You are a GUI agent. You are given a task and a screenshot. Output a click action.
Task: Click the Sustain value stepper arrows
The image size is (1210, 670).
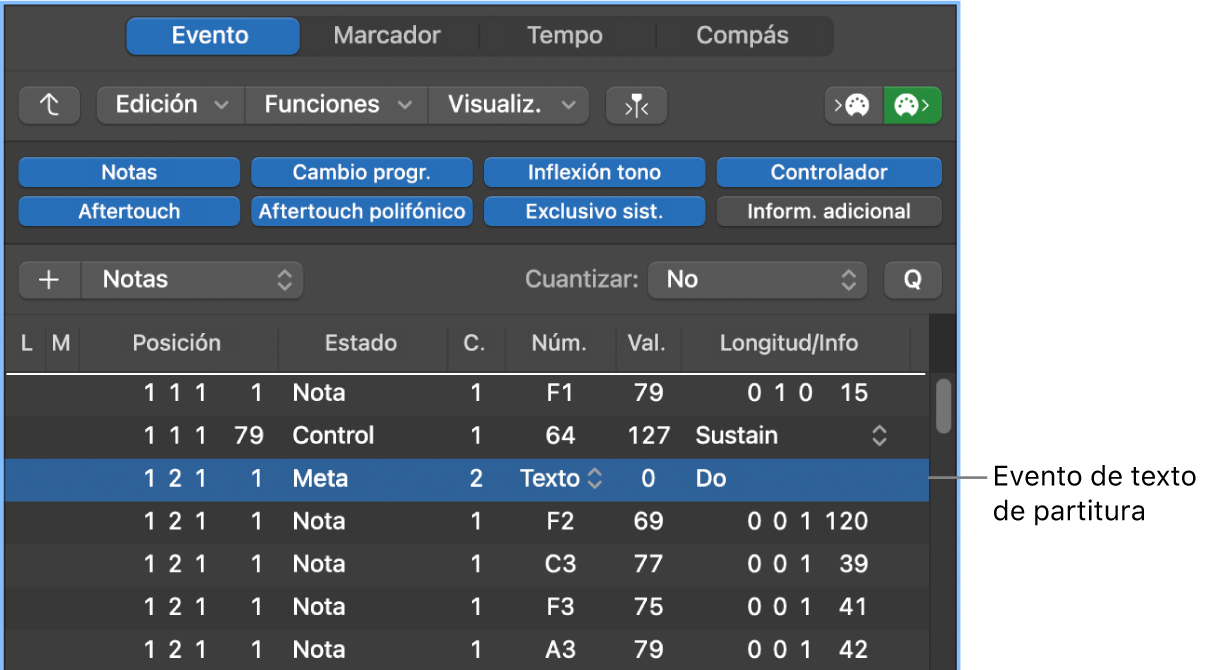pos(878,435)
